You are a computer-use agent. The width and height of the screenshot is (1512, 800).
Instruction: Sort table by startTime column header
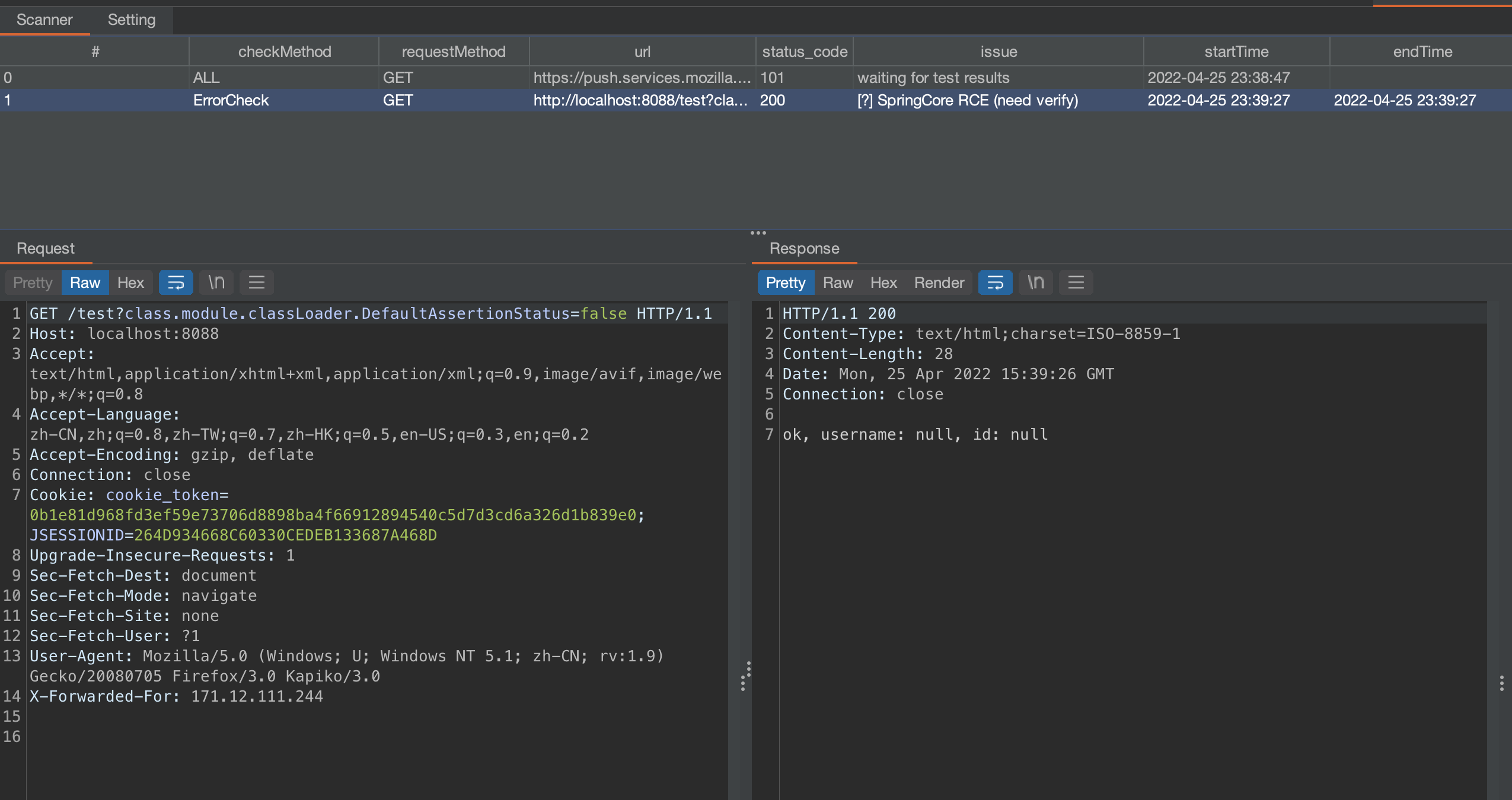tap(1236, 52)
